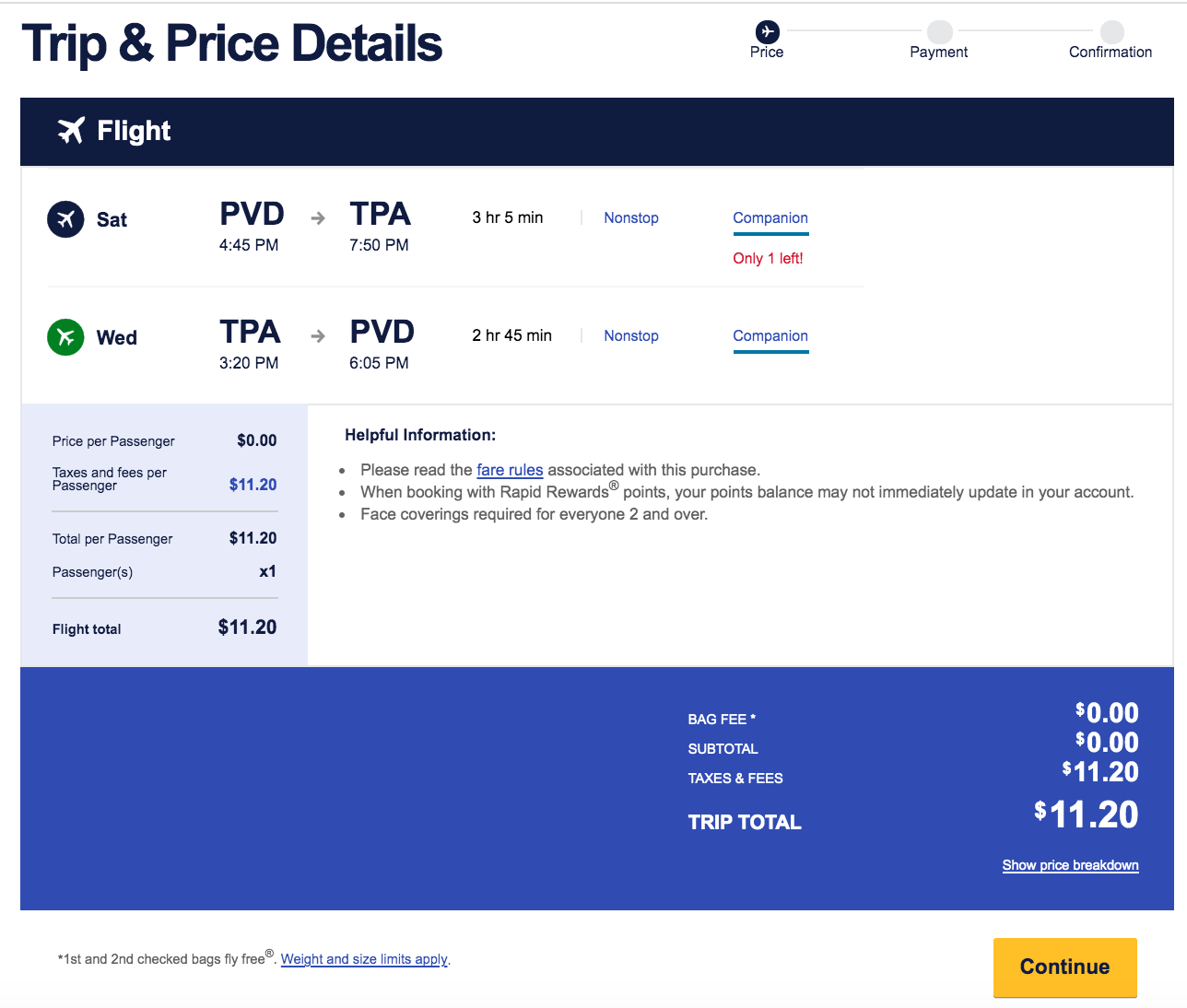Click Companion on the Wednesday return flight
The image size is (1187, 1008).
pyautogui.click(x=770, y=336)
